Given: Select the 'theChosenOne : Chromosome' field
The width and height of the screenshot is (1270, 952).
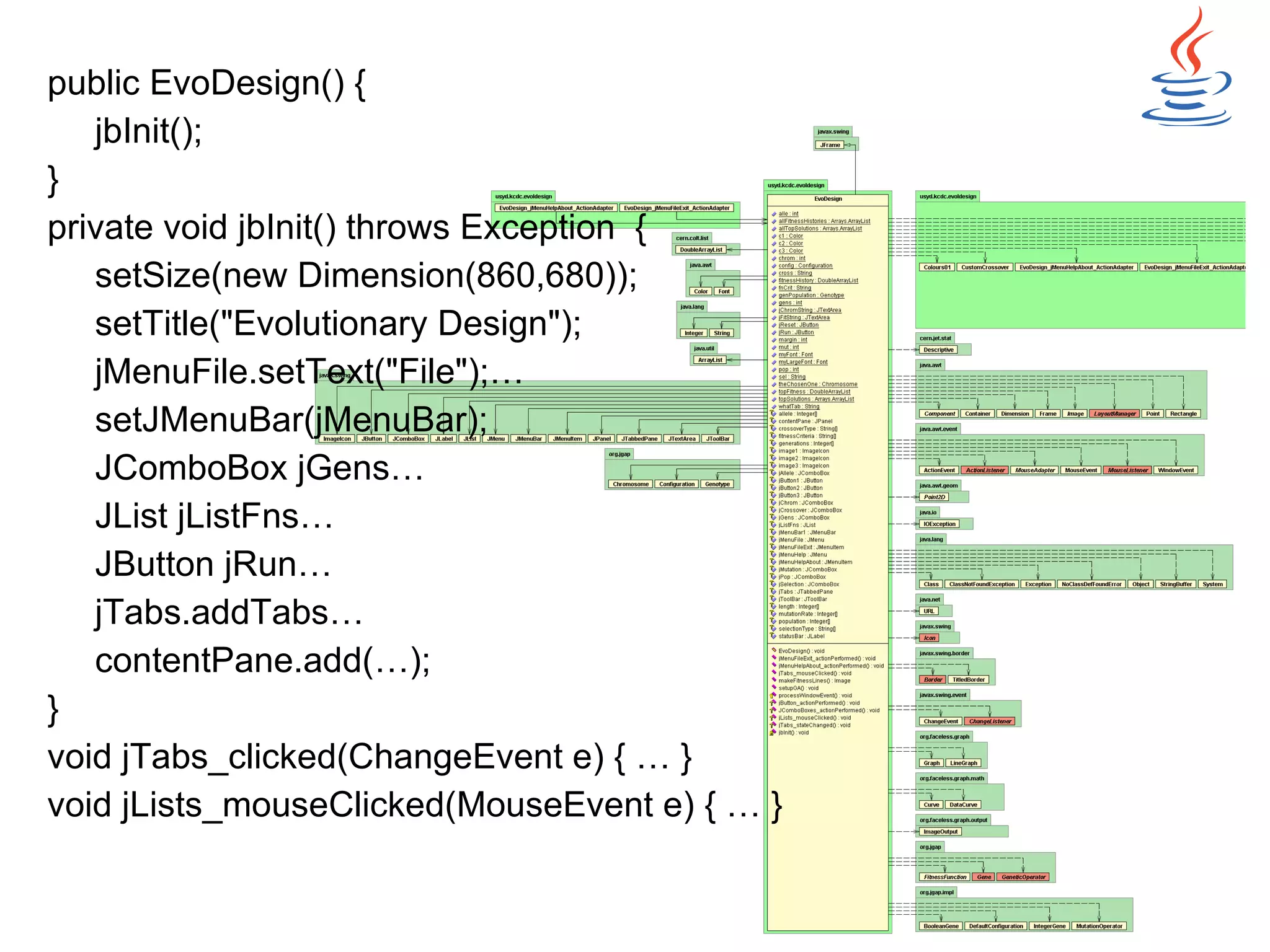Looking at the screenshot, I should point(818,384).
